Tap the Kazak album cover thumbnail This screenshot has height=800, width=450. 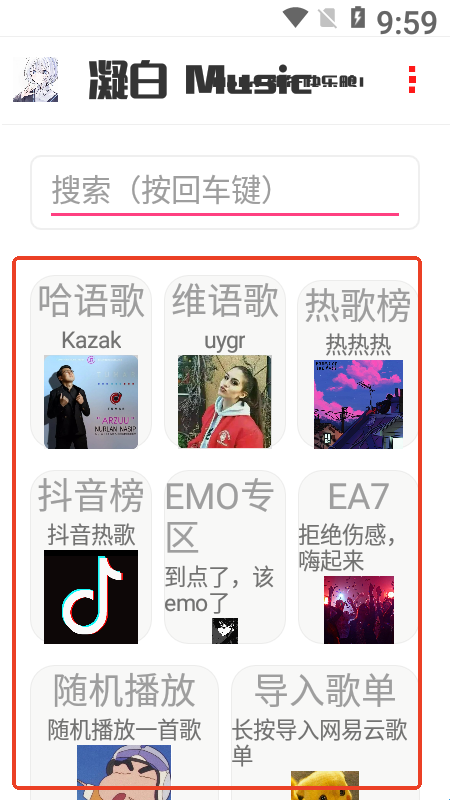pyautogui.click(x=91, y=402)
